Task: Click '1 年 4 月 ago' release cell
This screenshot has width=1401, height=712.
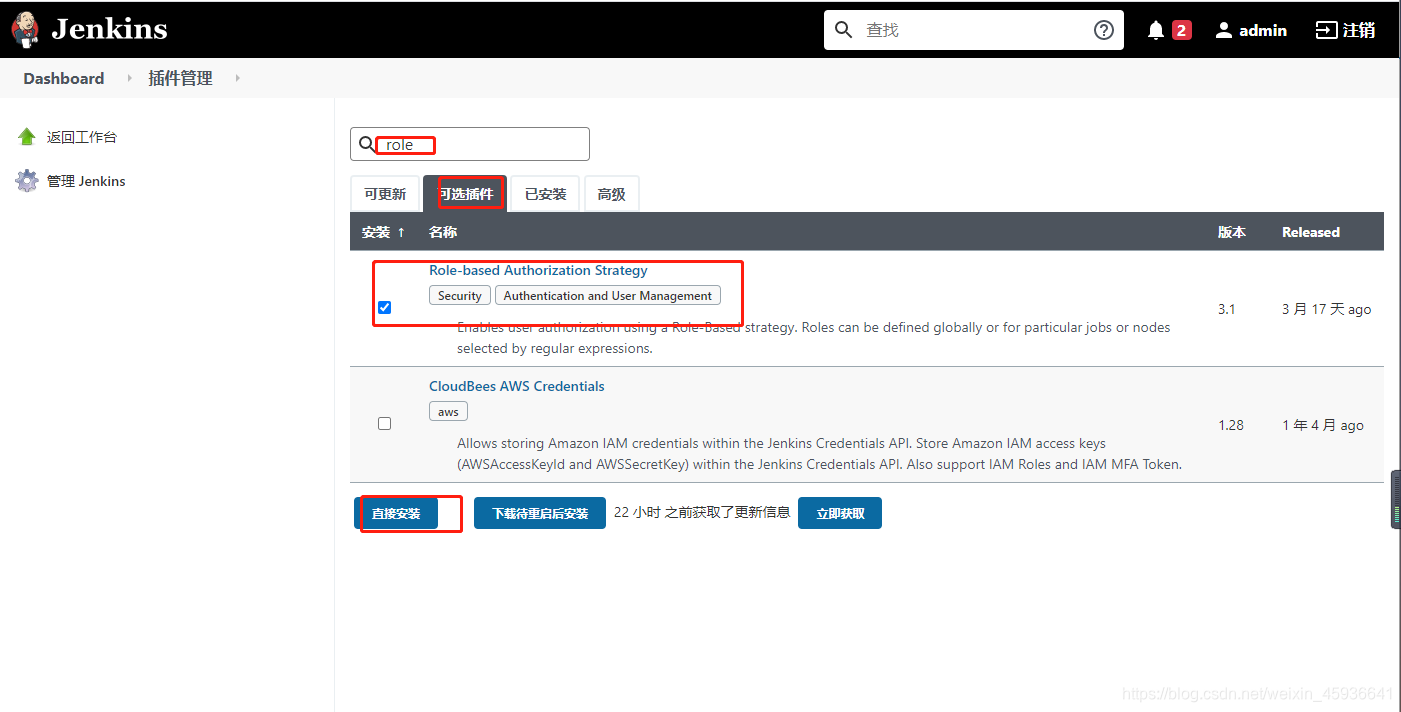Action: (x=1323, y=425)
